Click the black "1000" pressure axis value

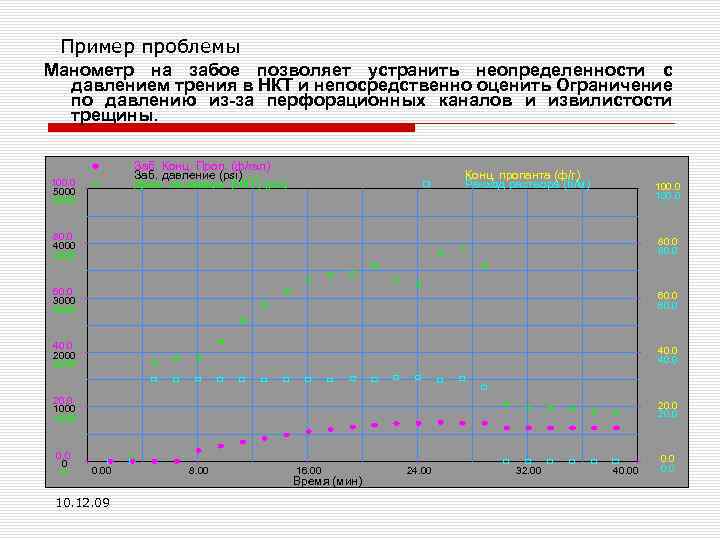(x=64, y=408)
